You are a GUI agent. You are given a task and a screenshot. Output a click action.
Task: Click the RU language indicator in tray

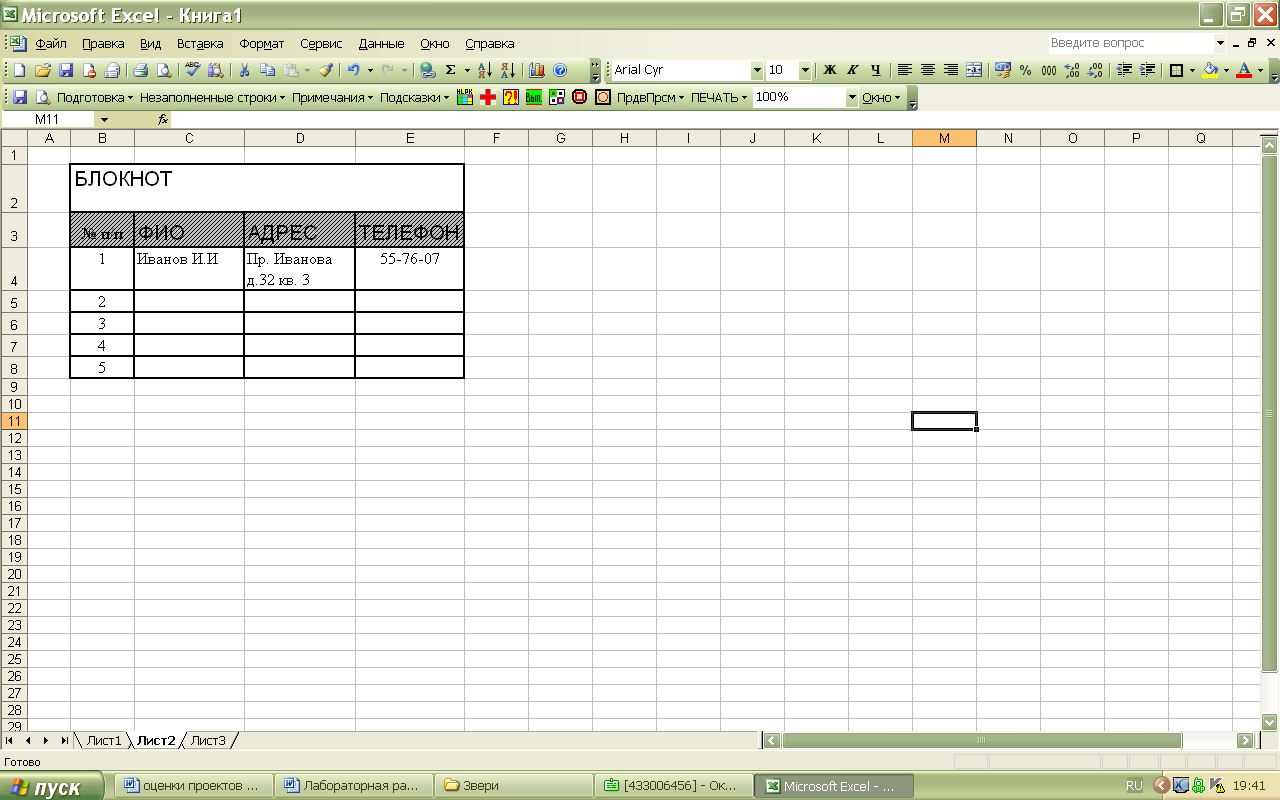[1134, 786]
